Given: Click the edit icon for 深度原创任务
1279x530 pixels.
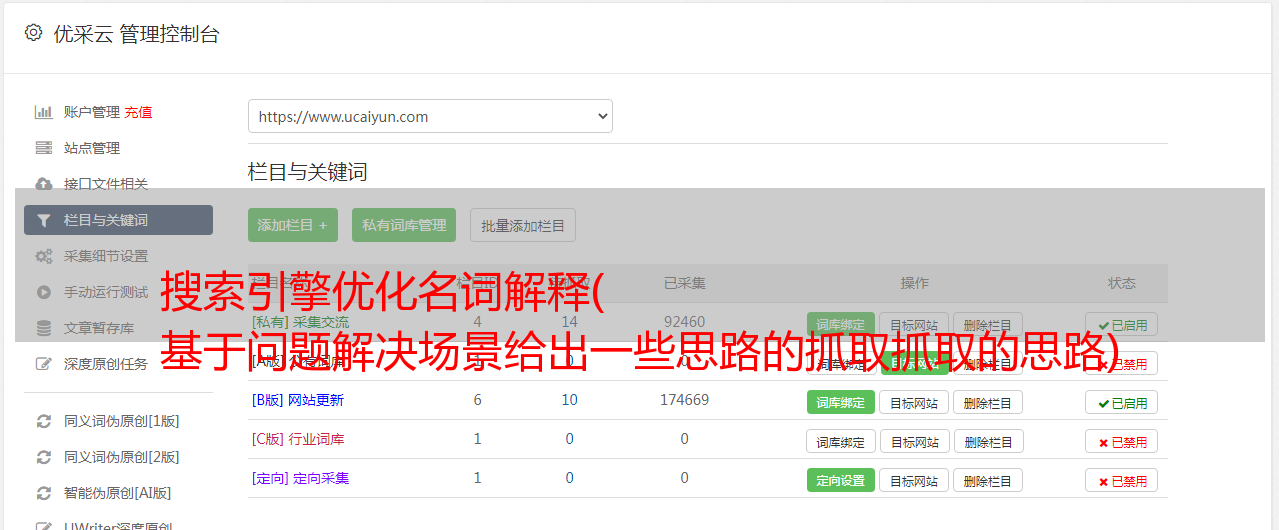Looking at the screenshot, I should point(43,364).
